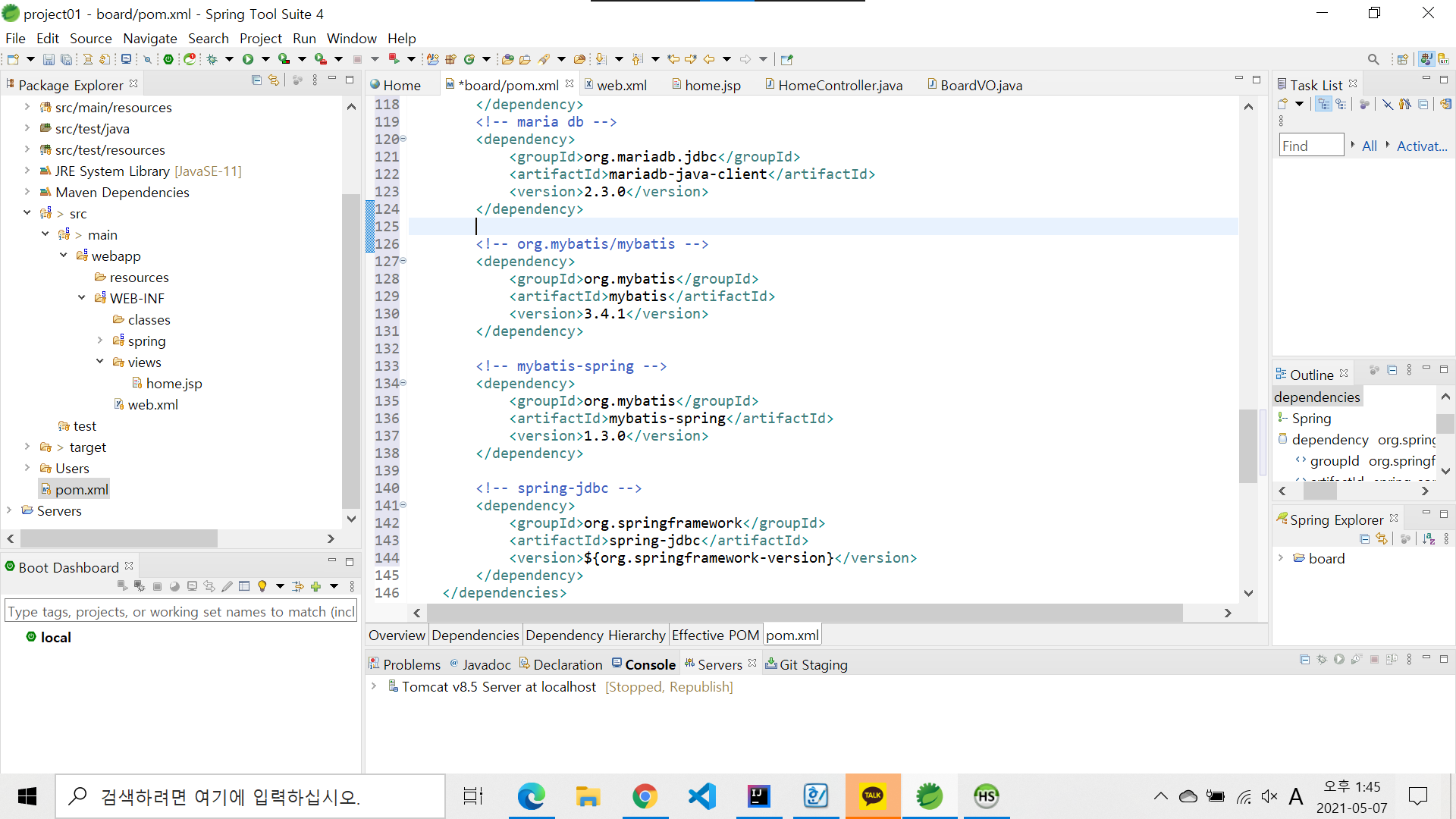The width and height of the screenshot is (1456, 819).
Task: Open the Navigate menu
Action: tap(149, 38)
